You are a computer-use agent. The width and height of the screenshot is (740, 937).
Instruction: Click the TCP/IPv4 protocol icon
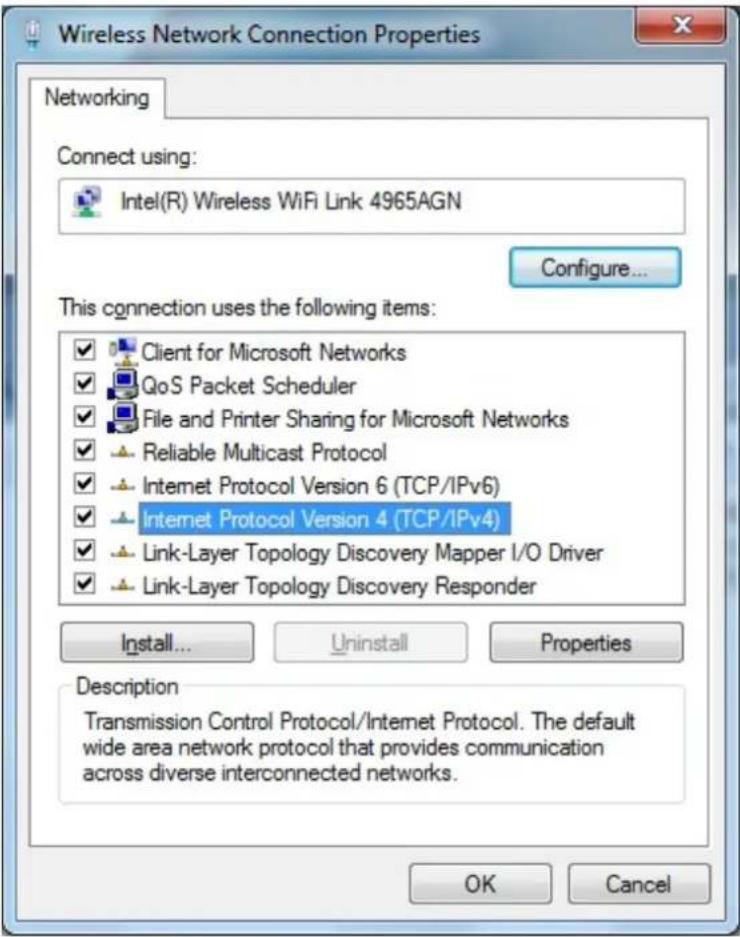(123, 519)
